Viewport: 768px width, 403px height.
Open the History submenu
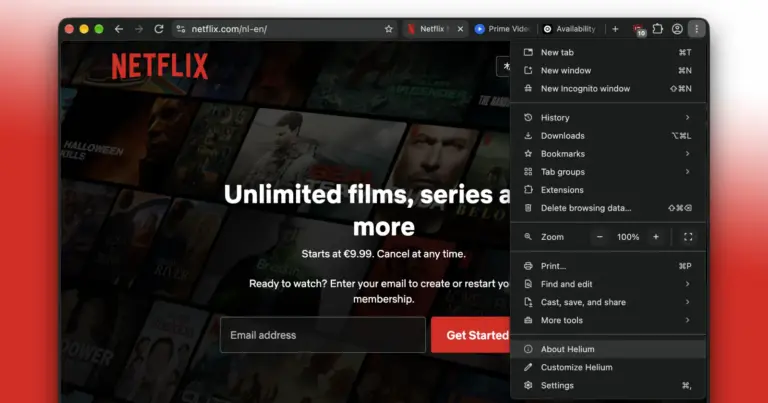(x=608, y=118)
